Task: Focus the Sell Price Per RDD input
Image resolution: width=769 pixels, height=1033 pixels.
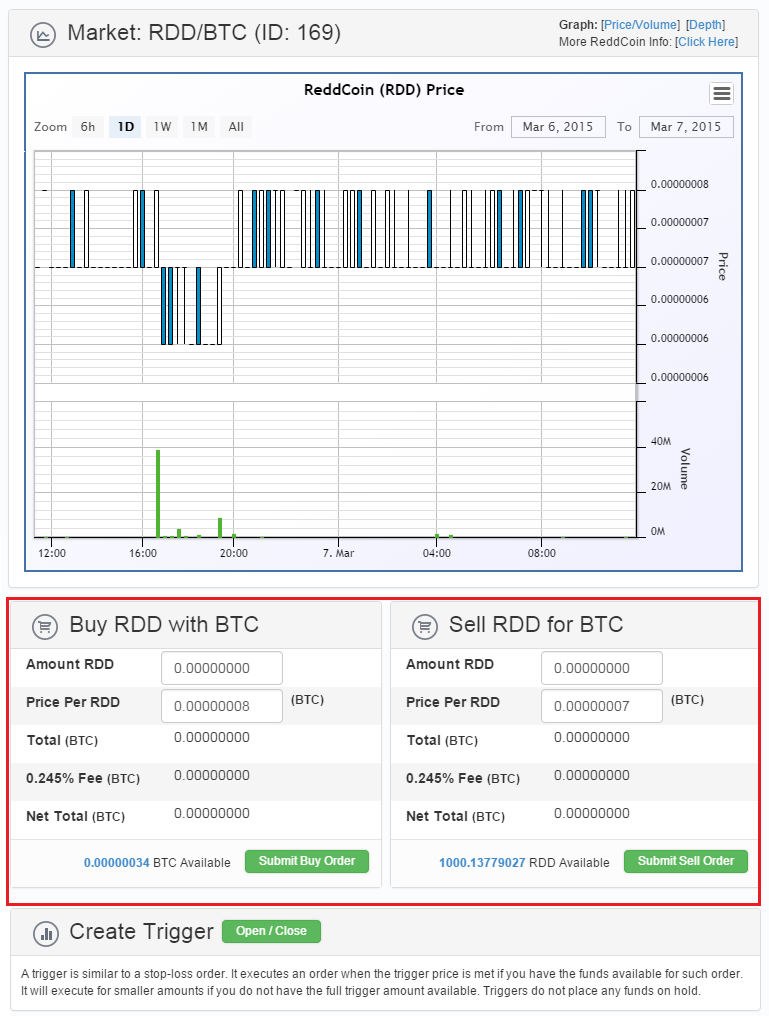Action: click(602, 706)
